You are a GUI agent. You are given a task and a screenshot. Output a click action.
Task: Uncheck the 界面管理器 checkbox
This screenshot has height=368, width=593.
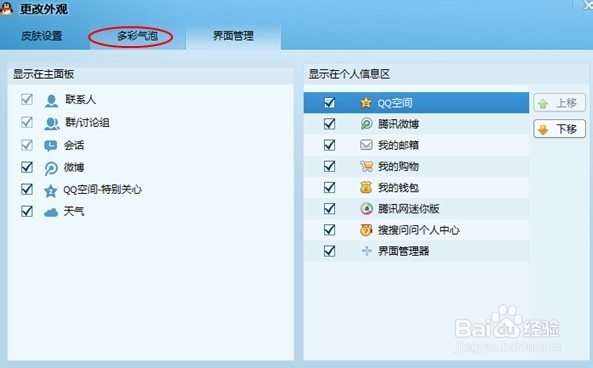329,251
